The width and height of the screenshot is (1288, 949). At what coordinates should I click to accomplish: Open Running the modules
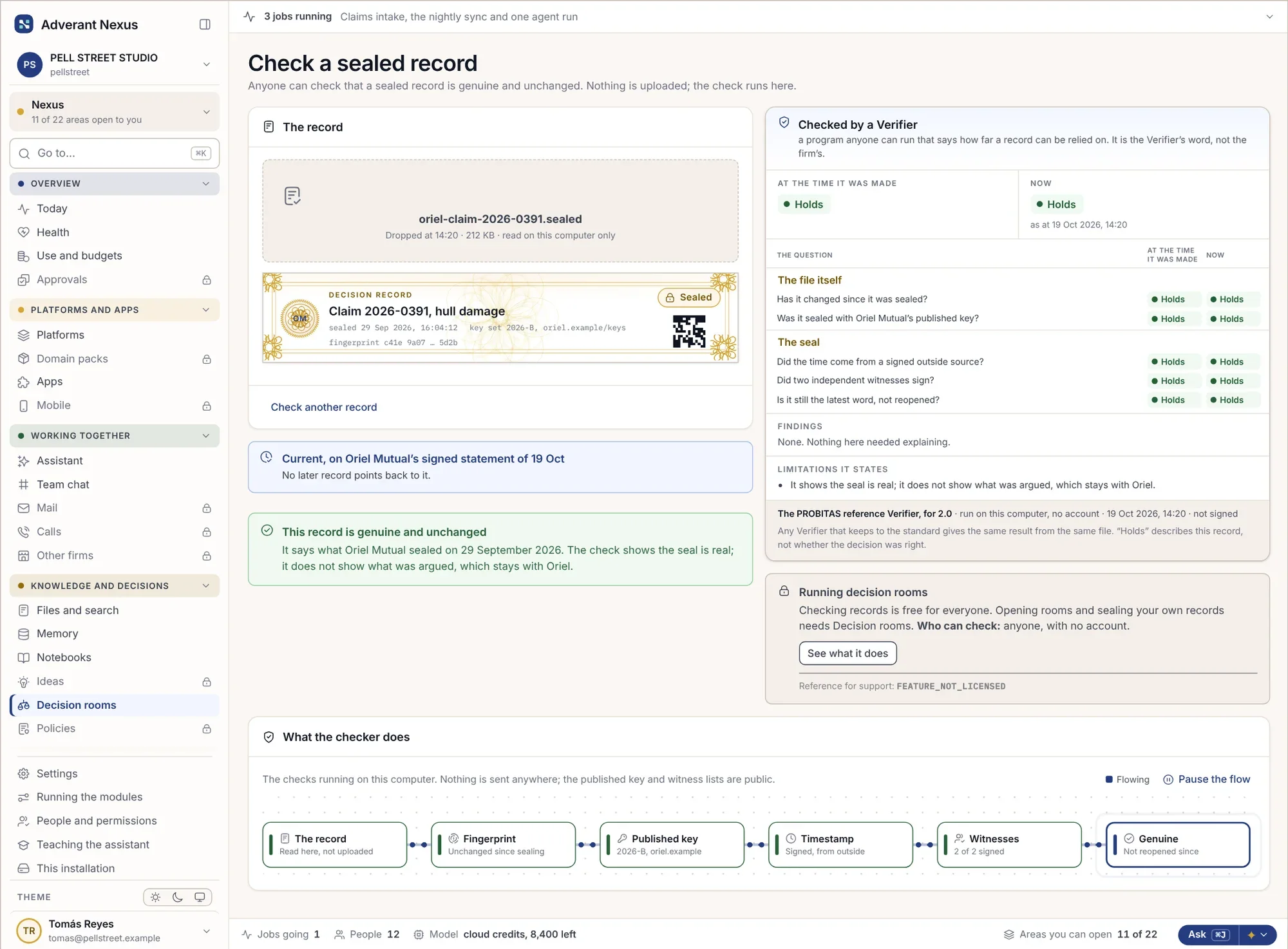[115, 797]
